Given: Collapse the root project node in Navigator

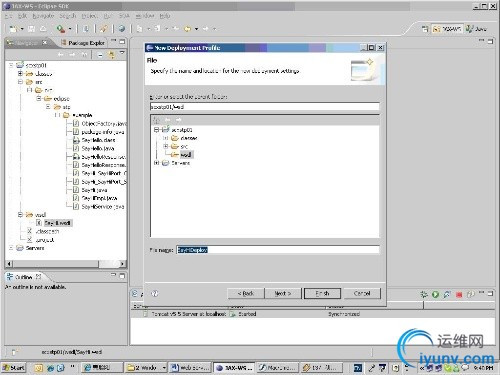Looking at the screenshot, I should [11, 65].
